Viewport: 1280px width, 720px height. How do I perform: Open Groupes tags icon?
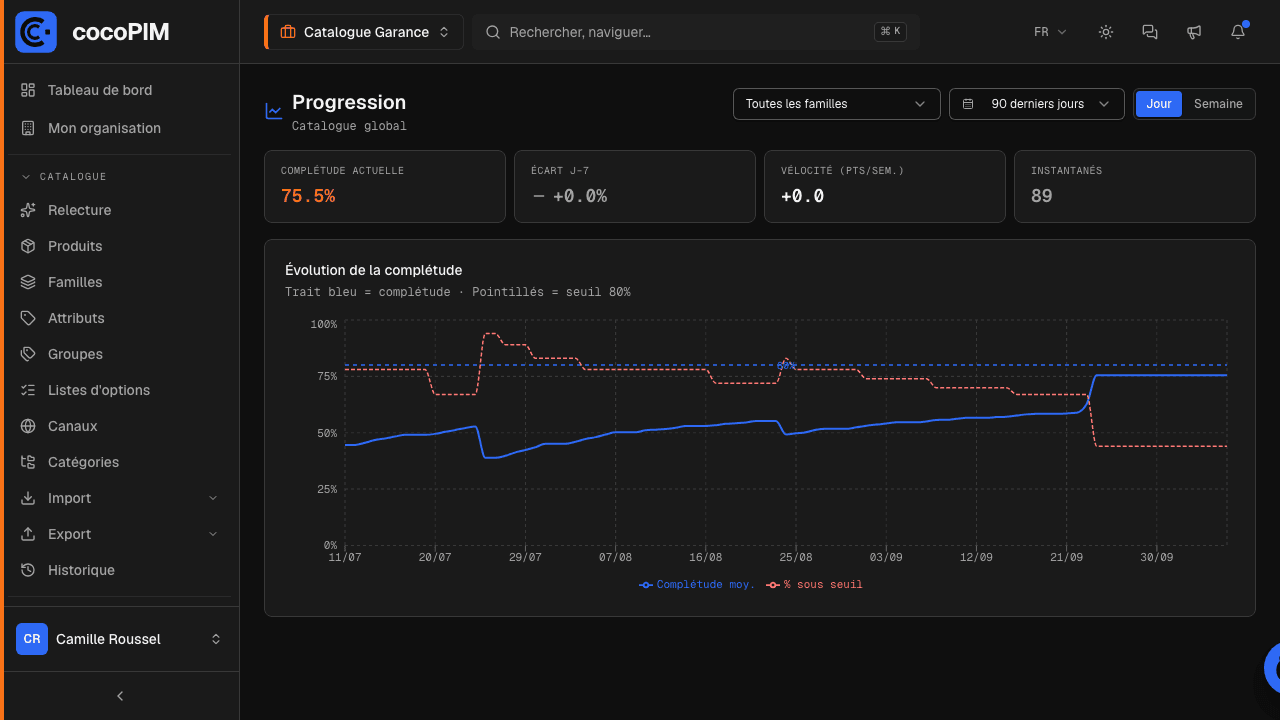pos(28,354)
